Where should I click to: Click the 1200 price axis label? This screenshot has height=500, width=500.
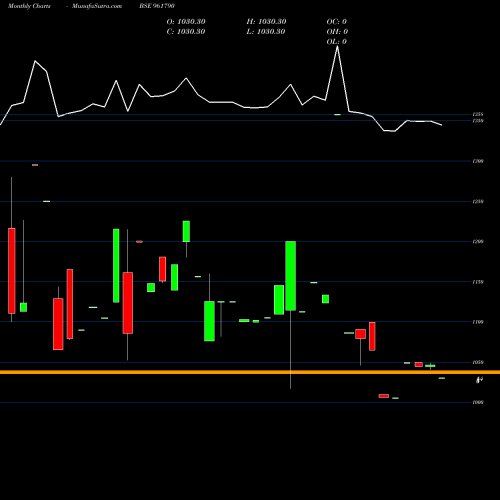pos(478,242)
